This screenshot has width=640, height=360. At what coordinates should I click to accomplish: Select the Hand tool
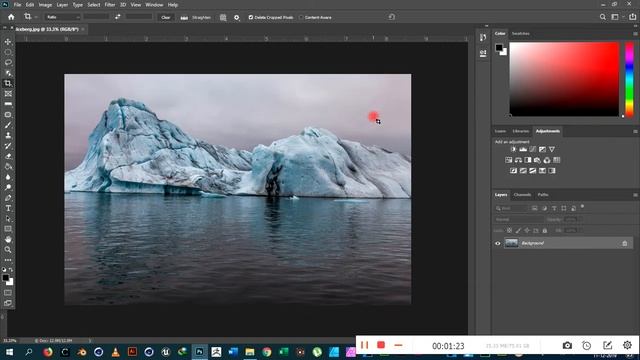(x=8, y=239)
